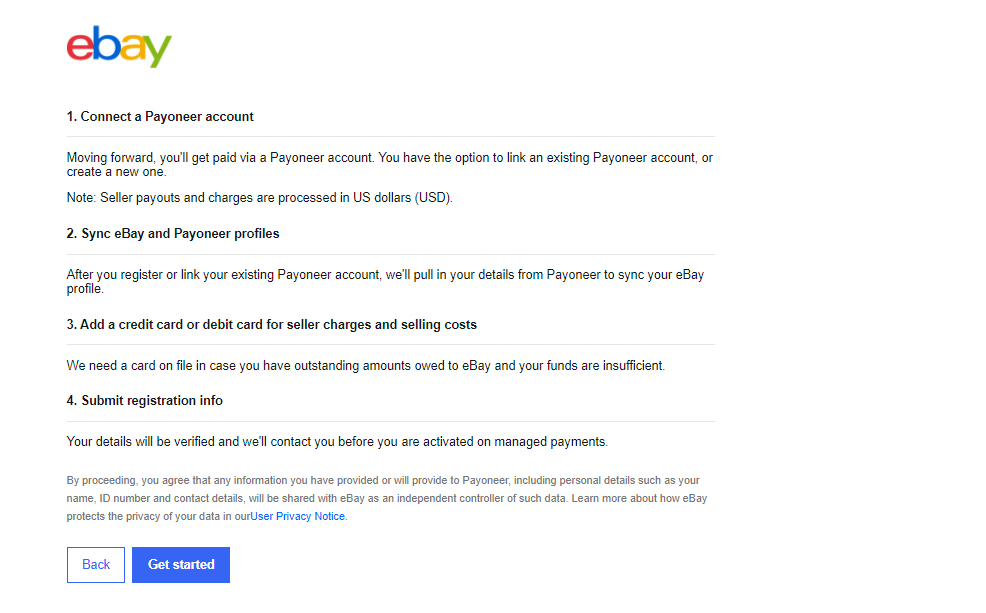The width and height of the screenshot is (986, 613).
Task: Click the paragraph starting 'Moving forward, you'll get paid'
Action: tap(390, 165)
